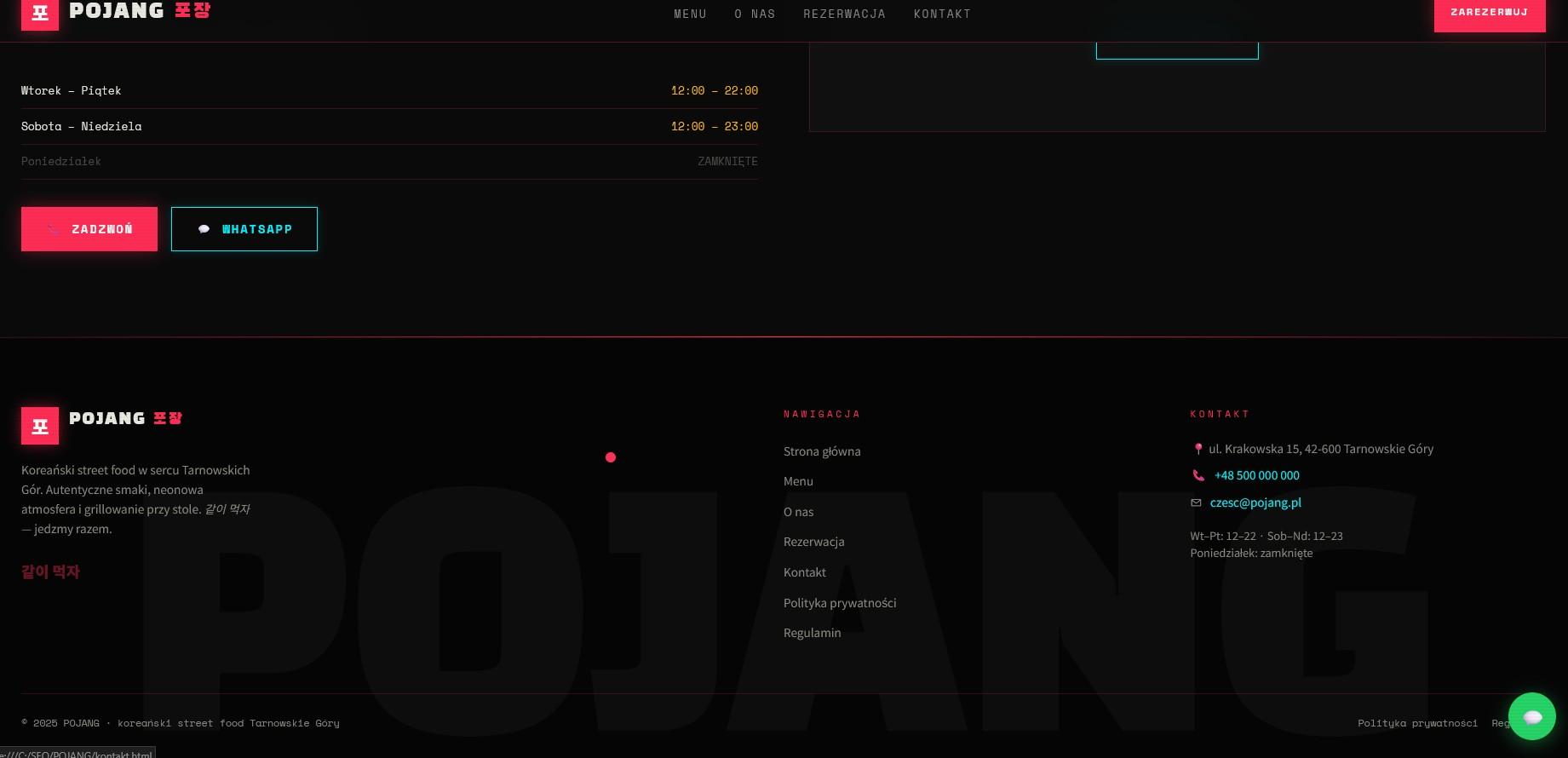
Task: Click the ZADZWOŃ call button
Action: tap(89, 229)
